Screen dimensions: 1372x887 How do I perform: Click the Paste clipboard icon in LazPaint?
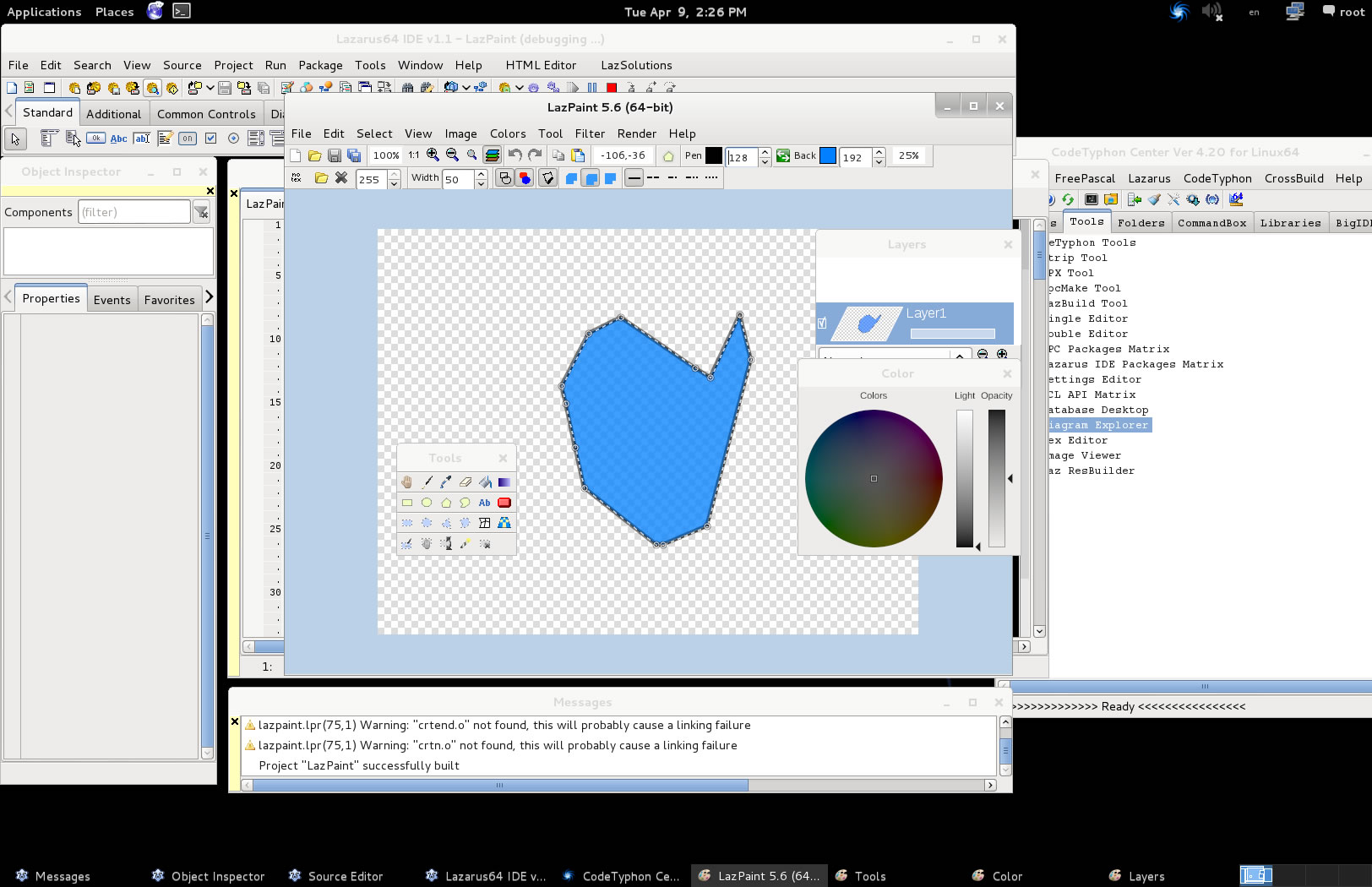pos(578,155)
